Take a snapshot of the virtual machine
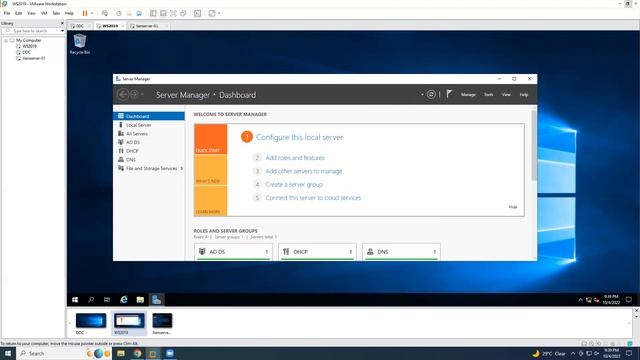640x360 pixels. (x=119, y=13)
